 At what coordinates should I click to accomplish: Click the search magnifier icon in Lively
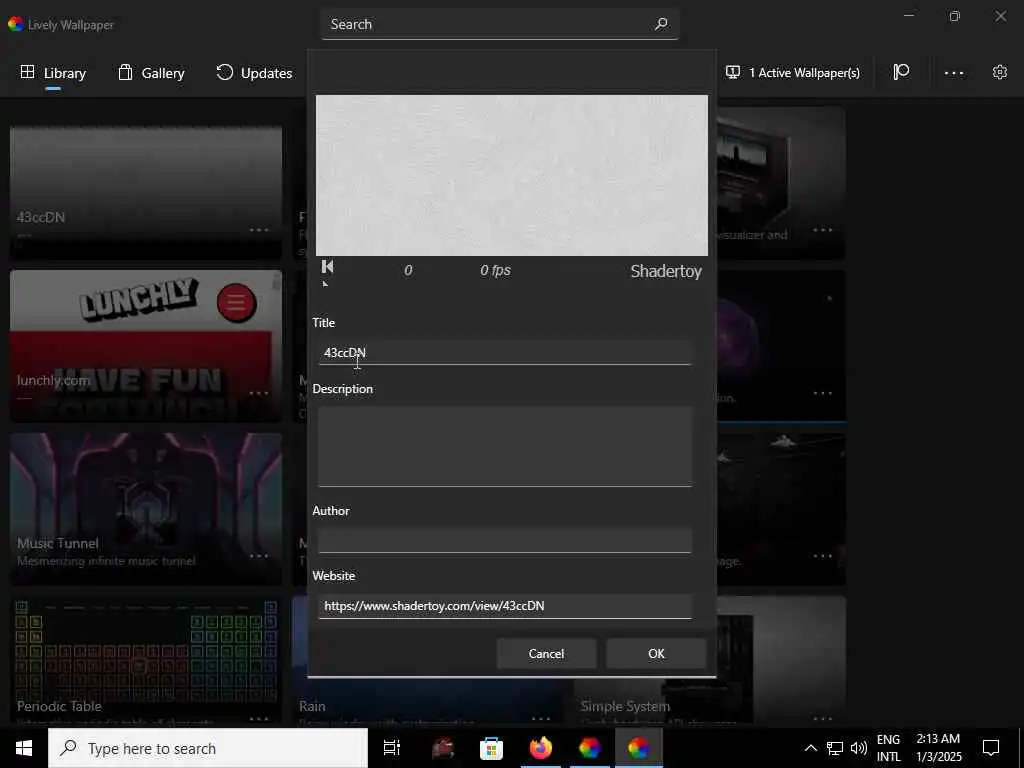[661, 24]
